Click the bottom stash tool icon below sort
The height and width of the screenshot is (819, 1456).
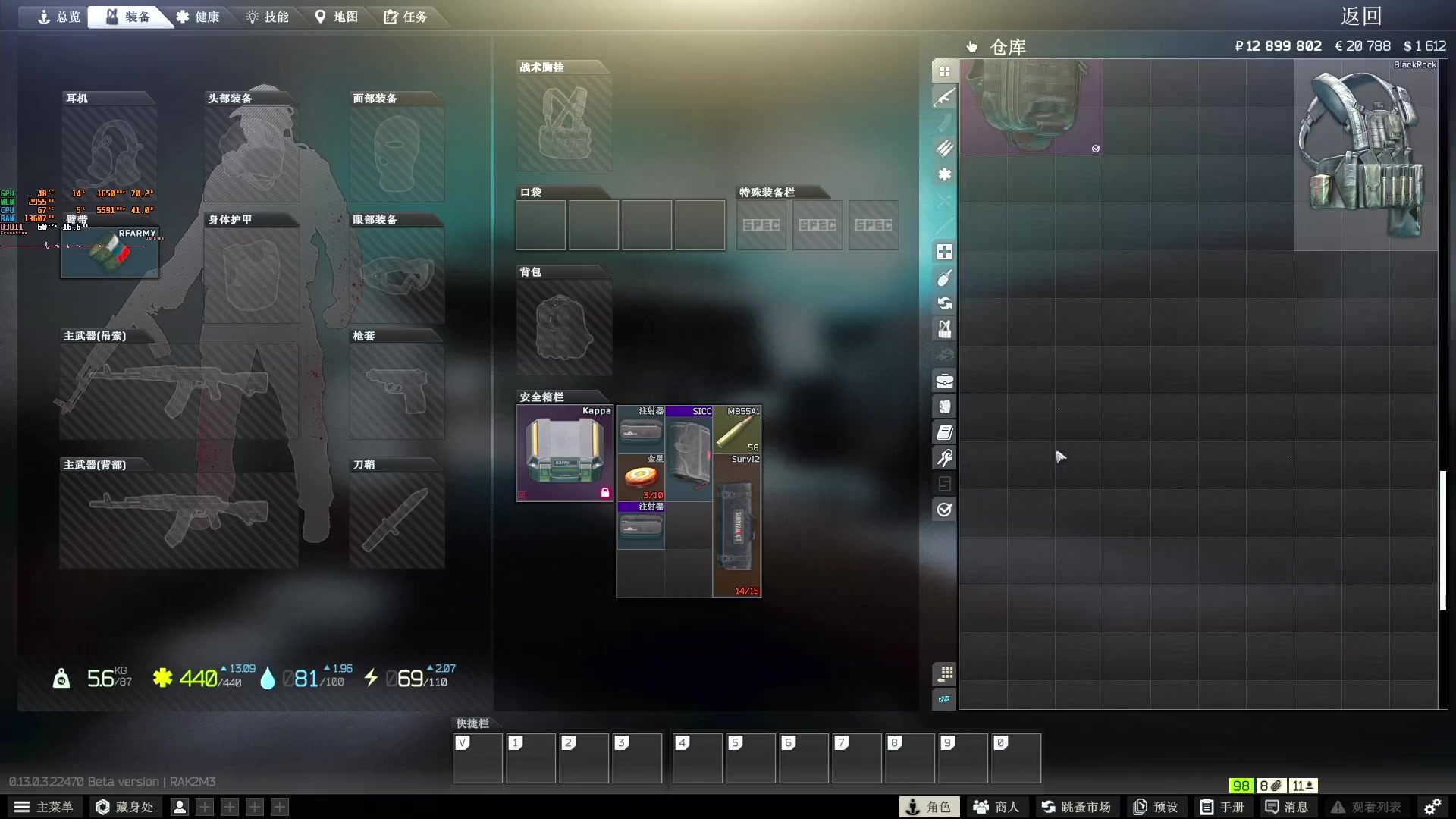(944, 699)
